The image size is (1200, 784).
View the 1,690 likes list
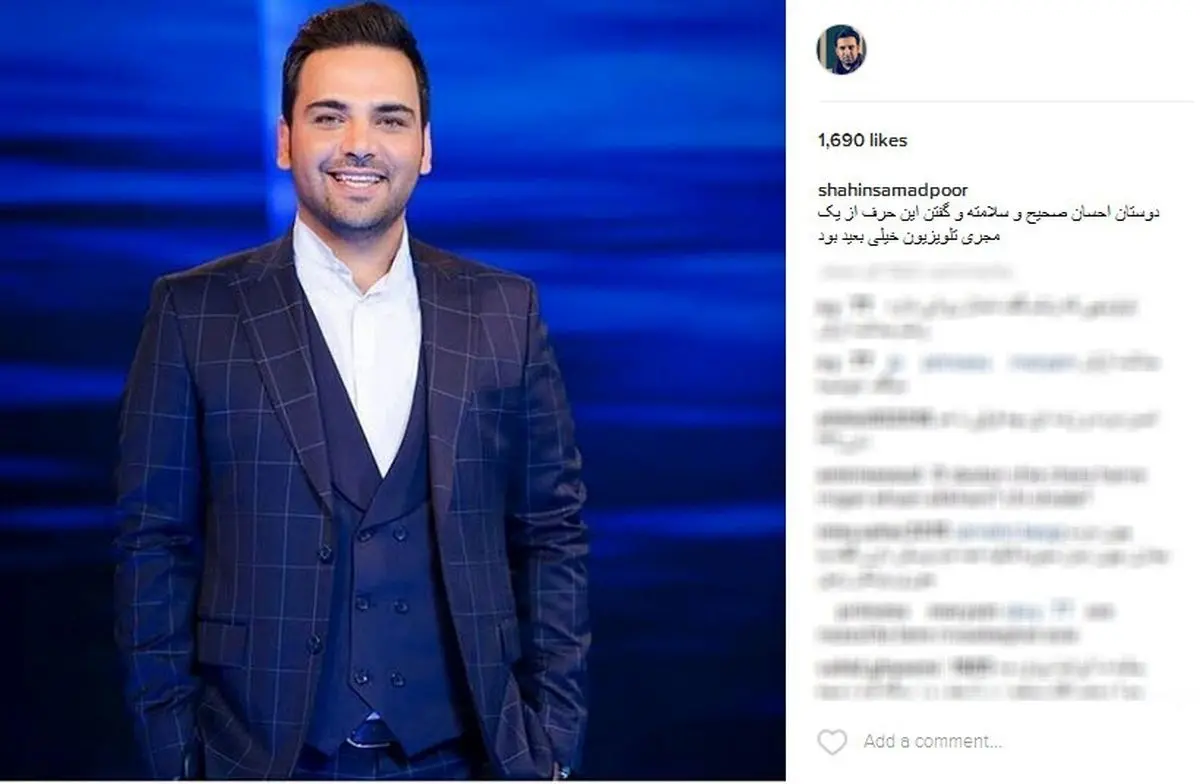click(862, 141)
